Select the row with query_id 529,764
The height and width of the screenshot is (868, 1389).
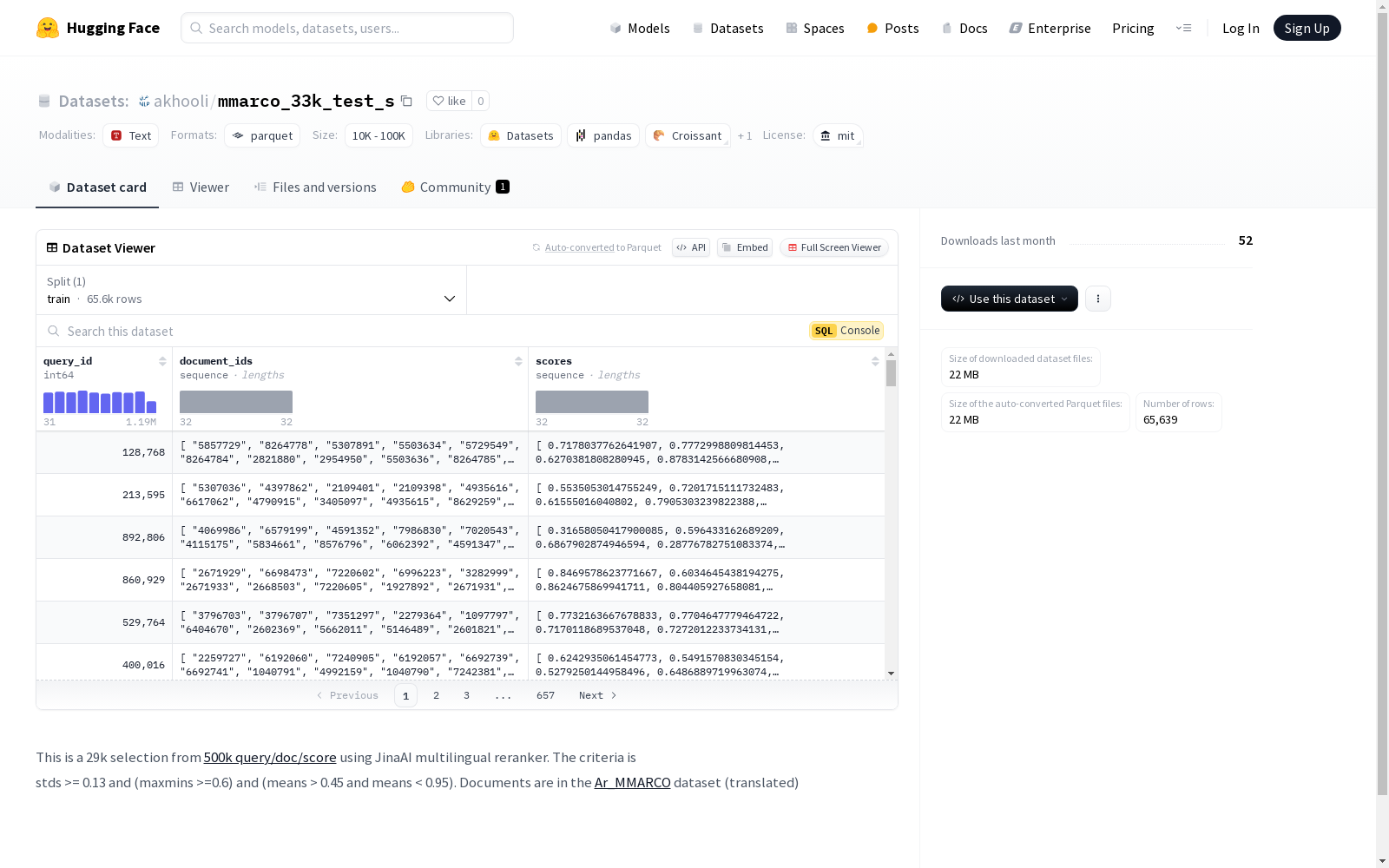(460, 622)
